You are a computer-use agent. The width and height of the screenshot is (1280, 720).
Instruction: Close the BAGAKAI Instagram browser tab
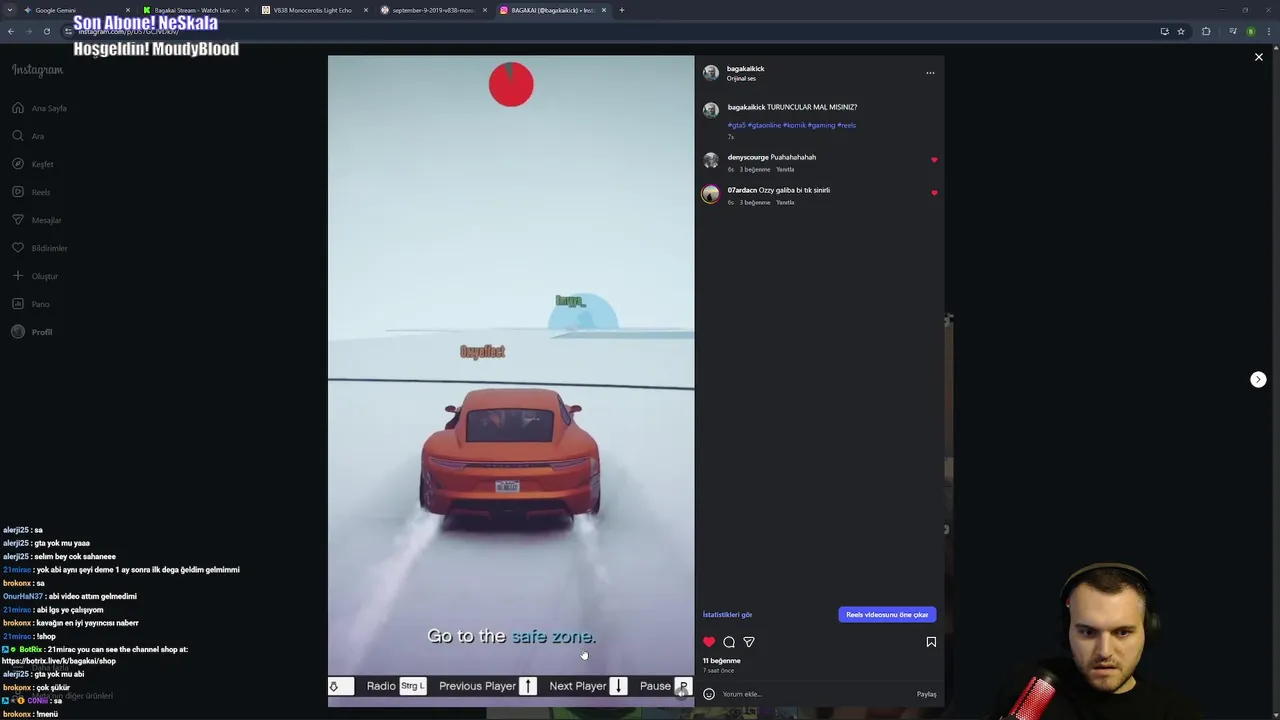[604, 10]
